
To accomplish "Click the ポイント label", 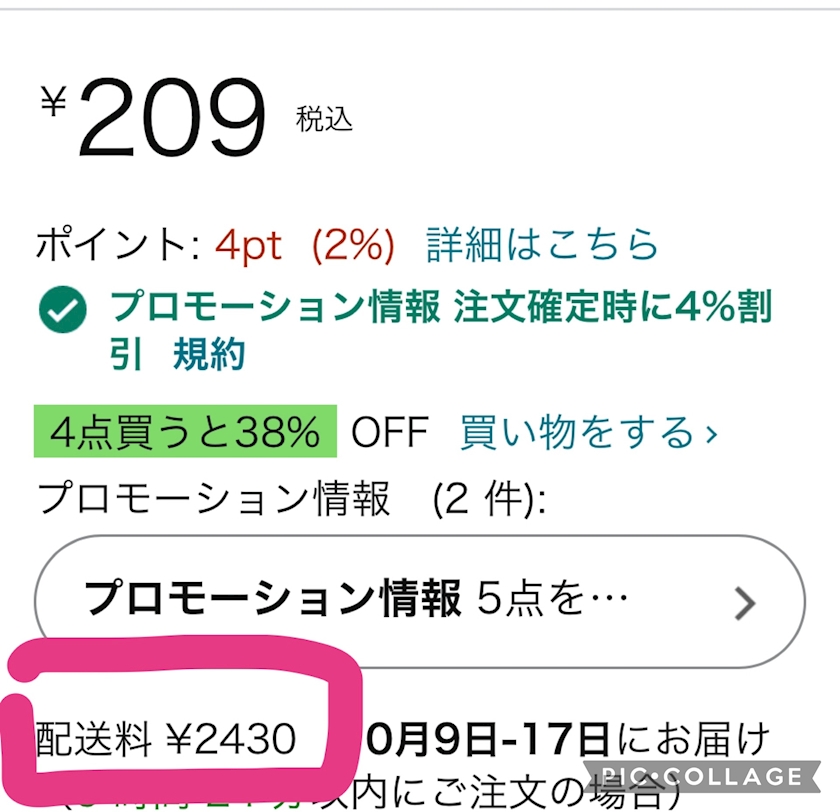I will (108, 245).
